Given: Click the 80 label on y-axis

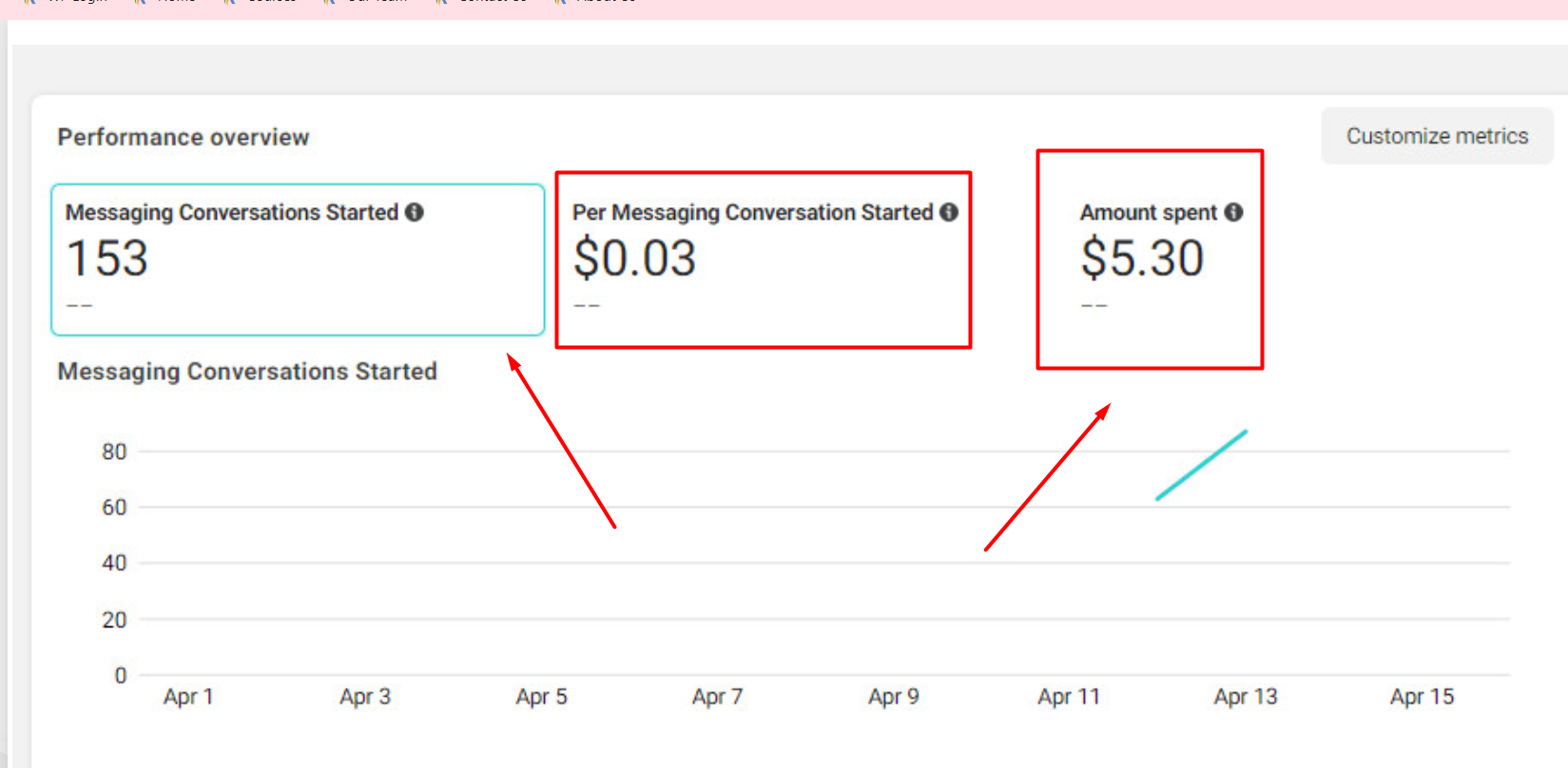Looking at the screenshot, I should tap(114, 451).
